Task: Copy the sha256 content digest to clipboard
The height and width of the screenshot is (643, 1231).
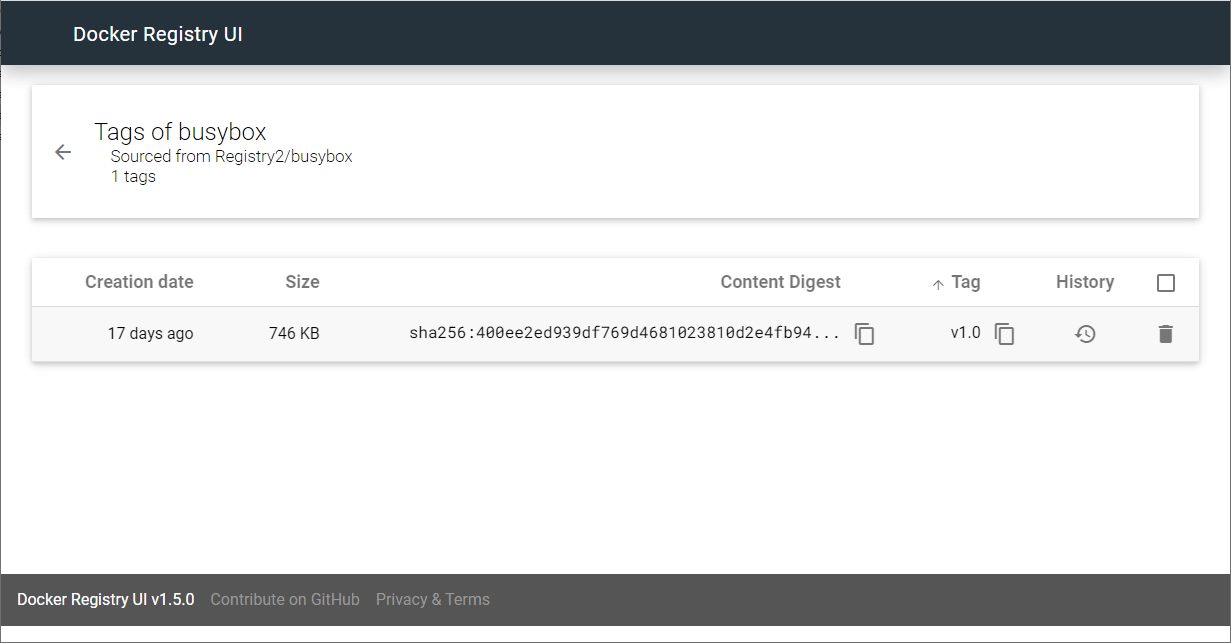Action: click(865, 334)
